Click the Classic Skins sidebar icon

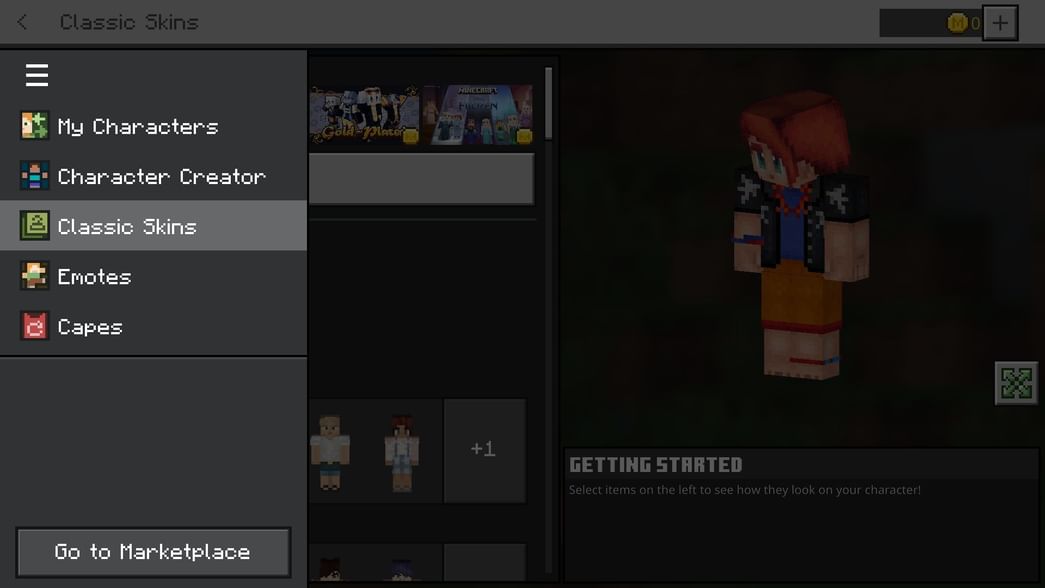point(34,226)
